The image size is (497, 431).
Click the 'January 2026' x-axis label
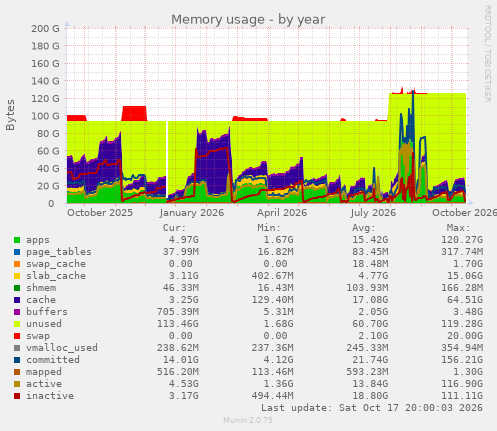click(x=192, y=213)
